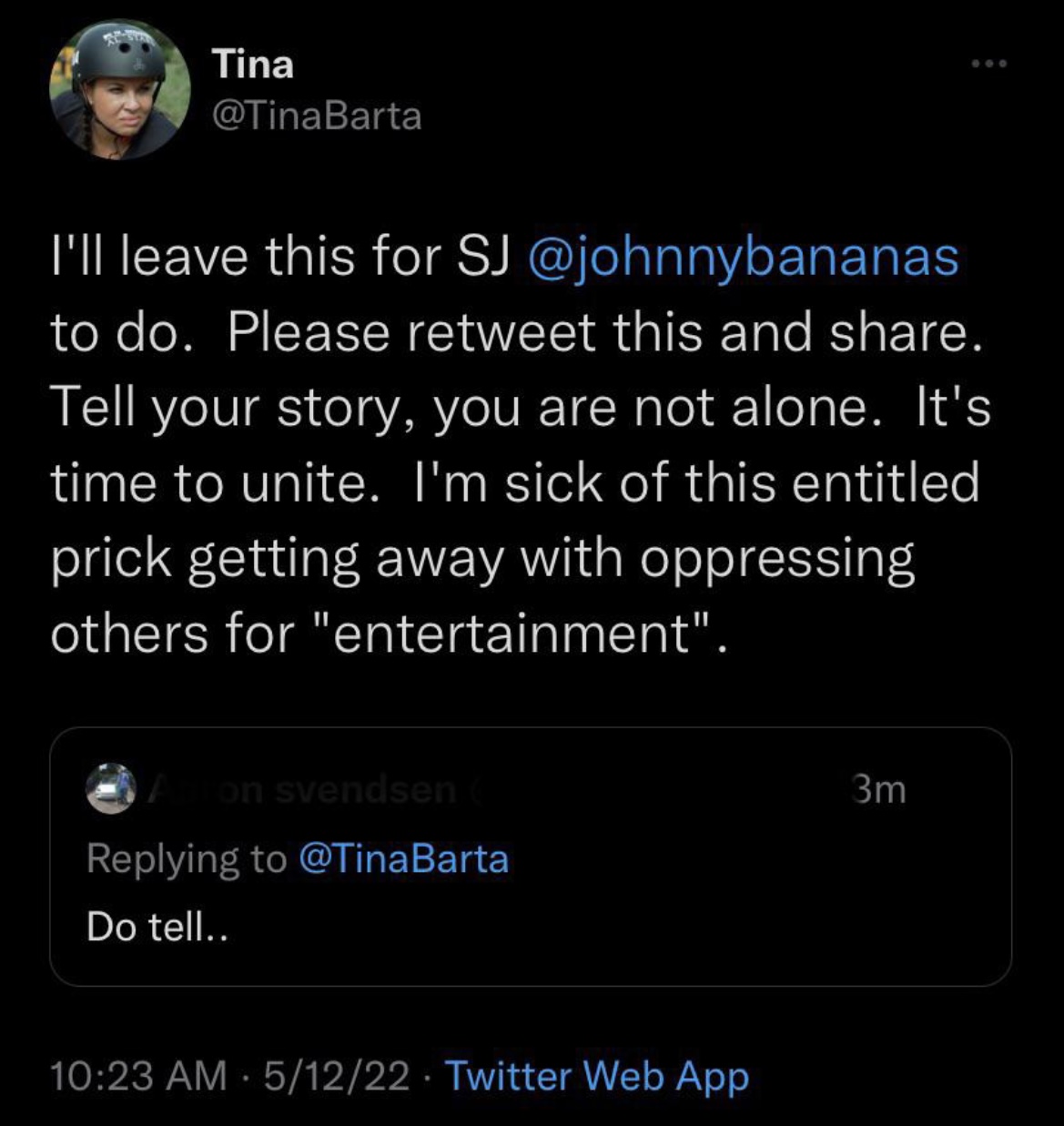Open the display name Tina
This screenshot has width=1064, height=1126.
point(253,64)
